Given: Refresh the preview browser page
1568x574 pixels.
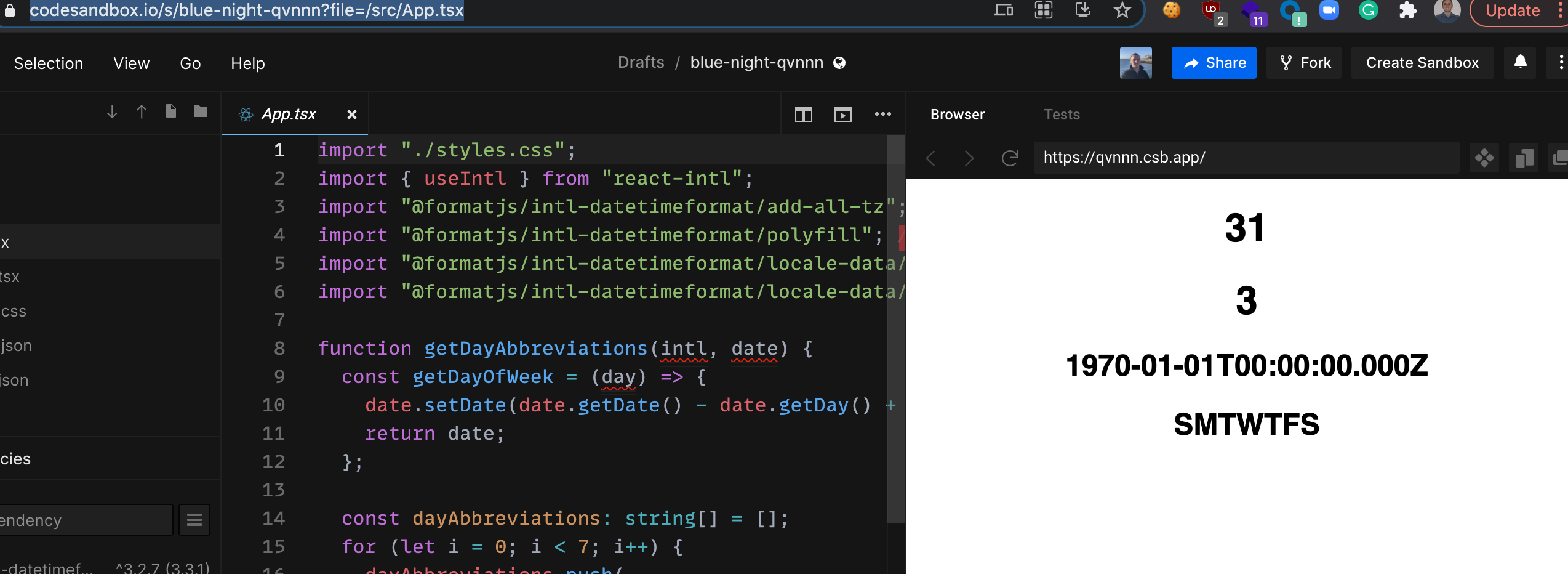Looking at the screenshot, I should (x=1009, y=158).
